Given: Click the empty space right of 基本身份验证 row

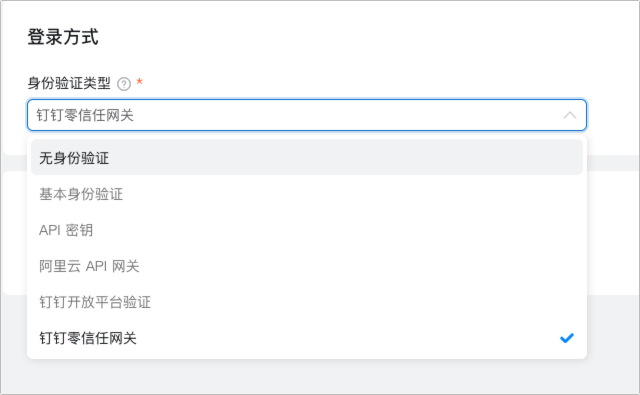Looking at the screenshot, I should pyautogui.click(x=351, y=194).
